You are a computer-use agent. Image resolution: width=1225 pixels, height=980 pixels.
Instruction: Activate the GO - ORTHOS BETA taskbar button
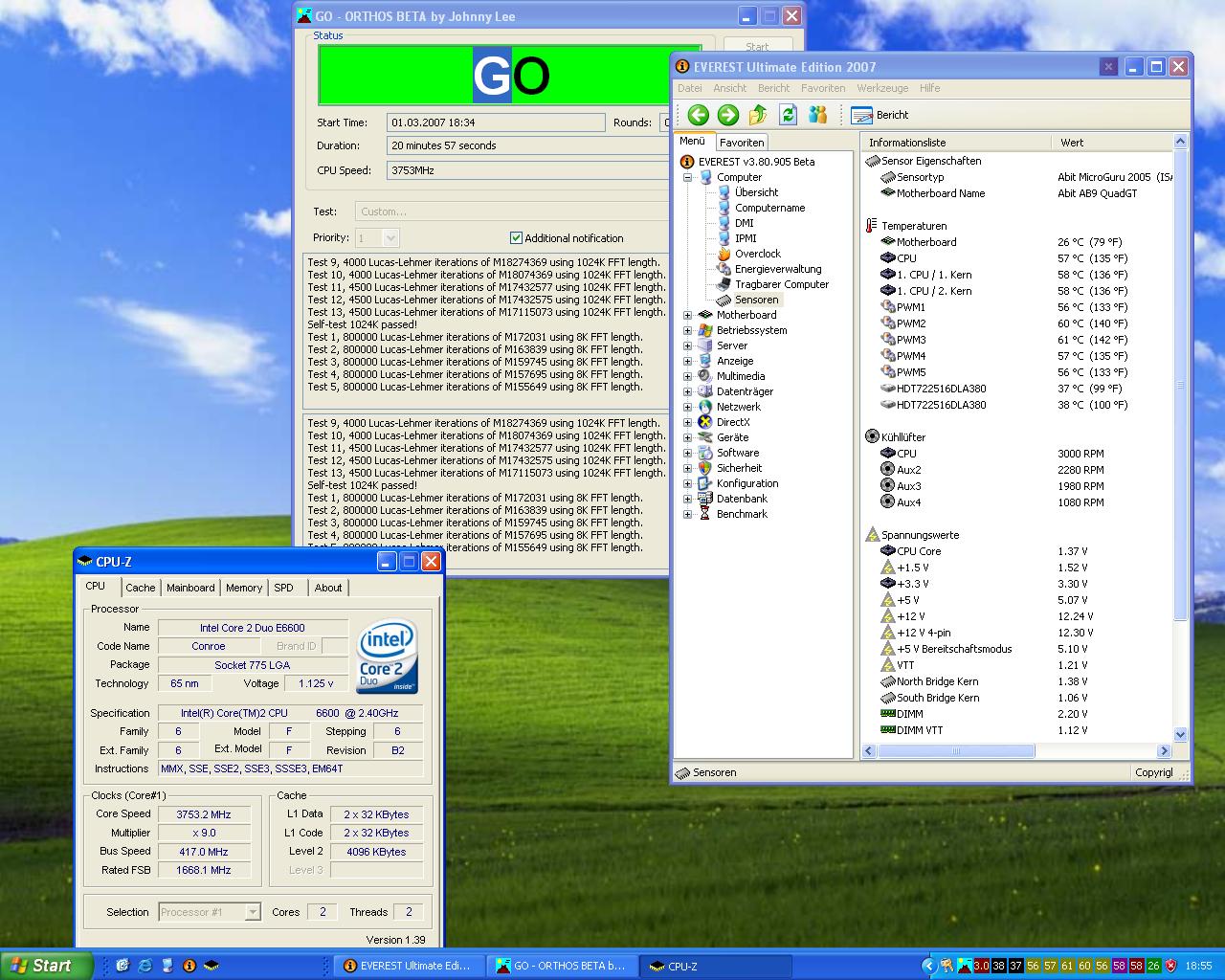[x=562, y=967]
